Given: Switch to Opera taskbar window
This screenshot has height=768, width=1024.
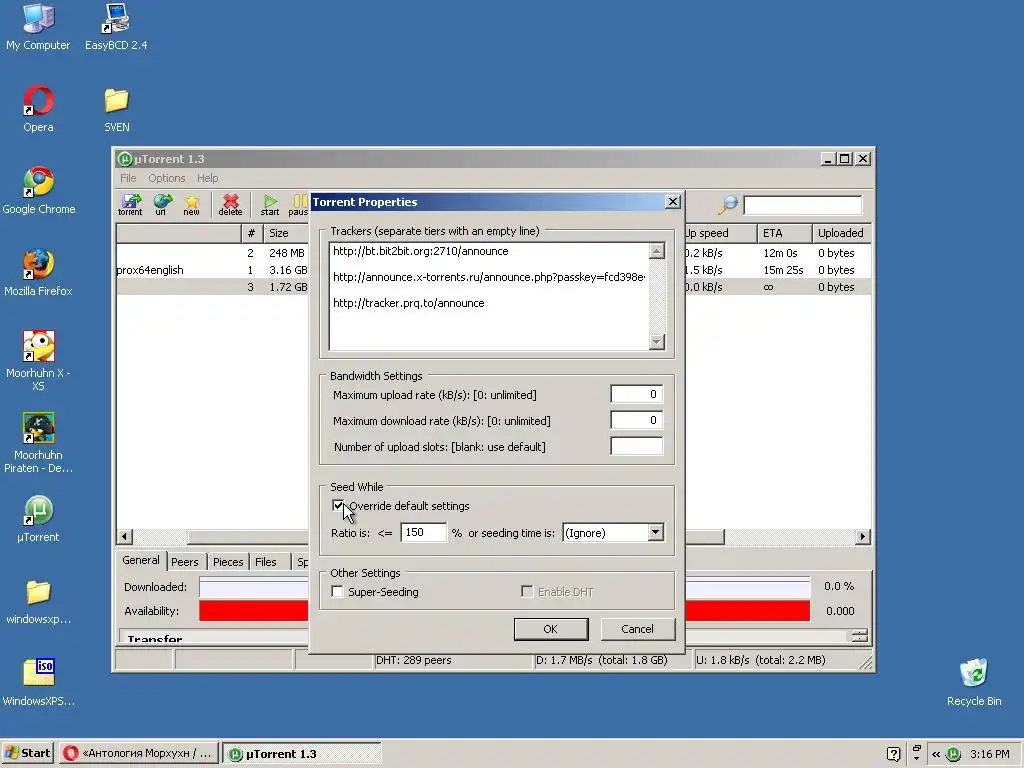Looking at the screenshot, I should click(x=138, y=753).
